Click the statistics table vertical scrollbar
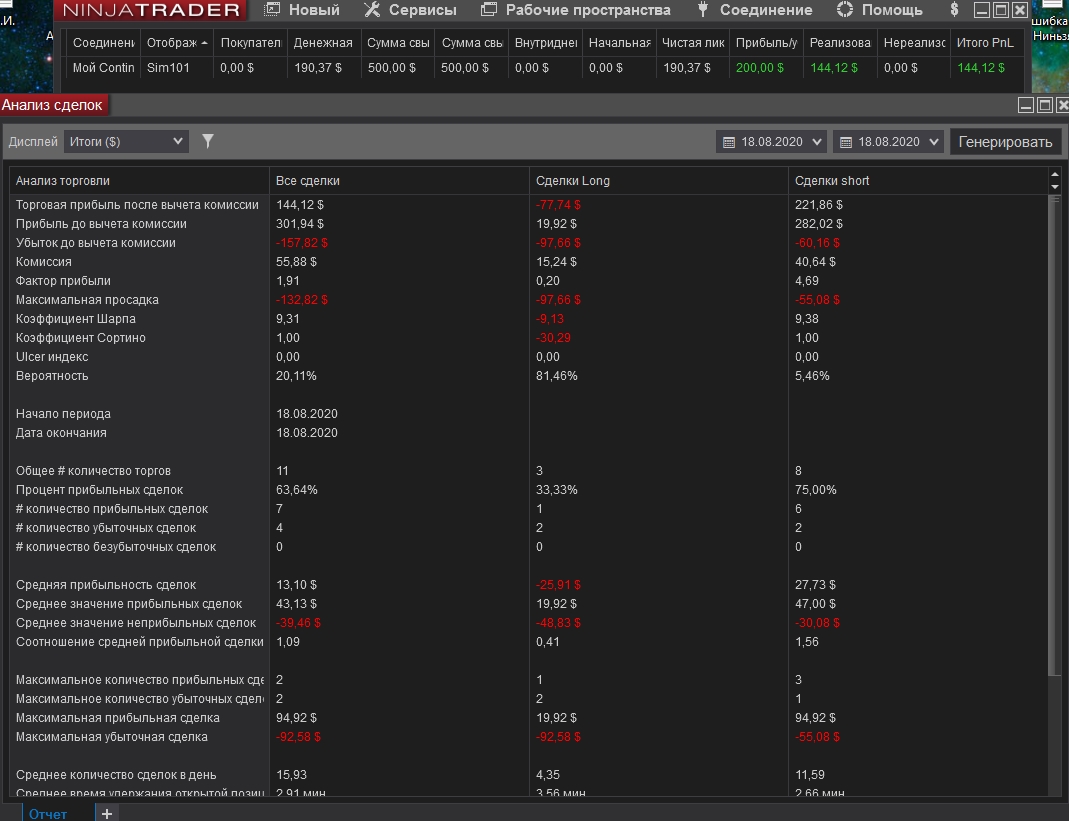The image size is (1069, 821). point(1053,430)
